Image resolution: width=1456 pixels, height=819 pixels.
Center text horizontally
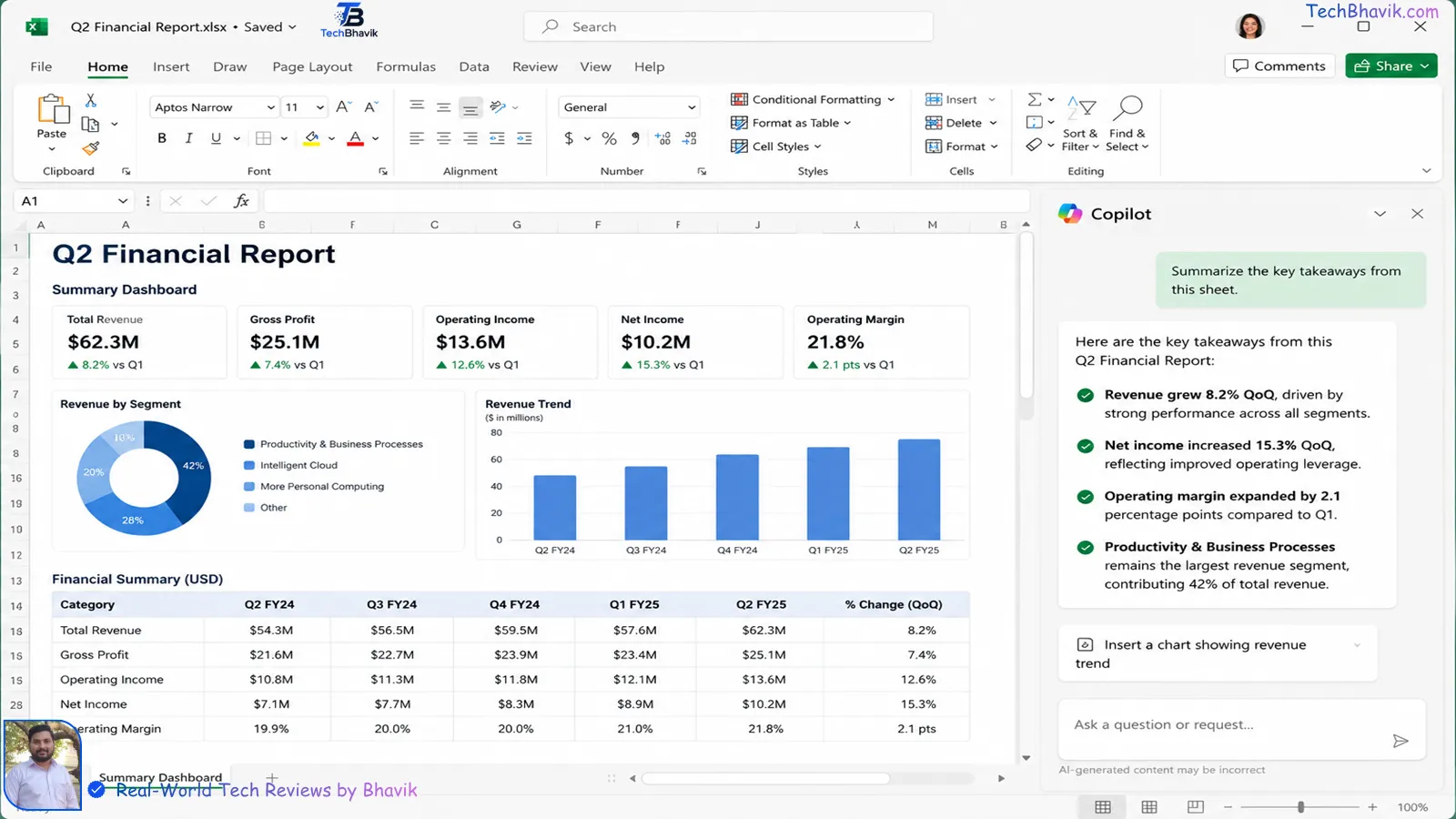pos(443,138)
